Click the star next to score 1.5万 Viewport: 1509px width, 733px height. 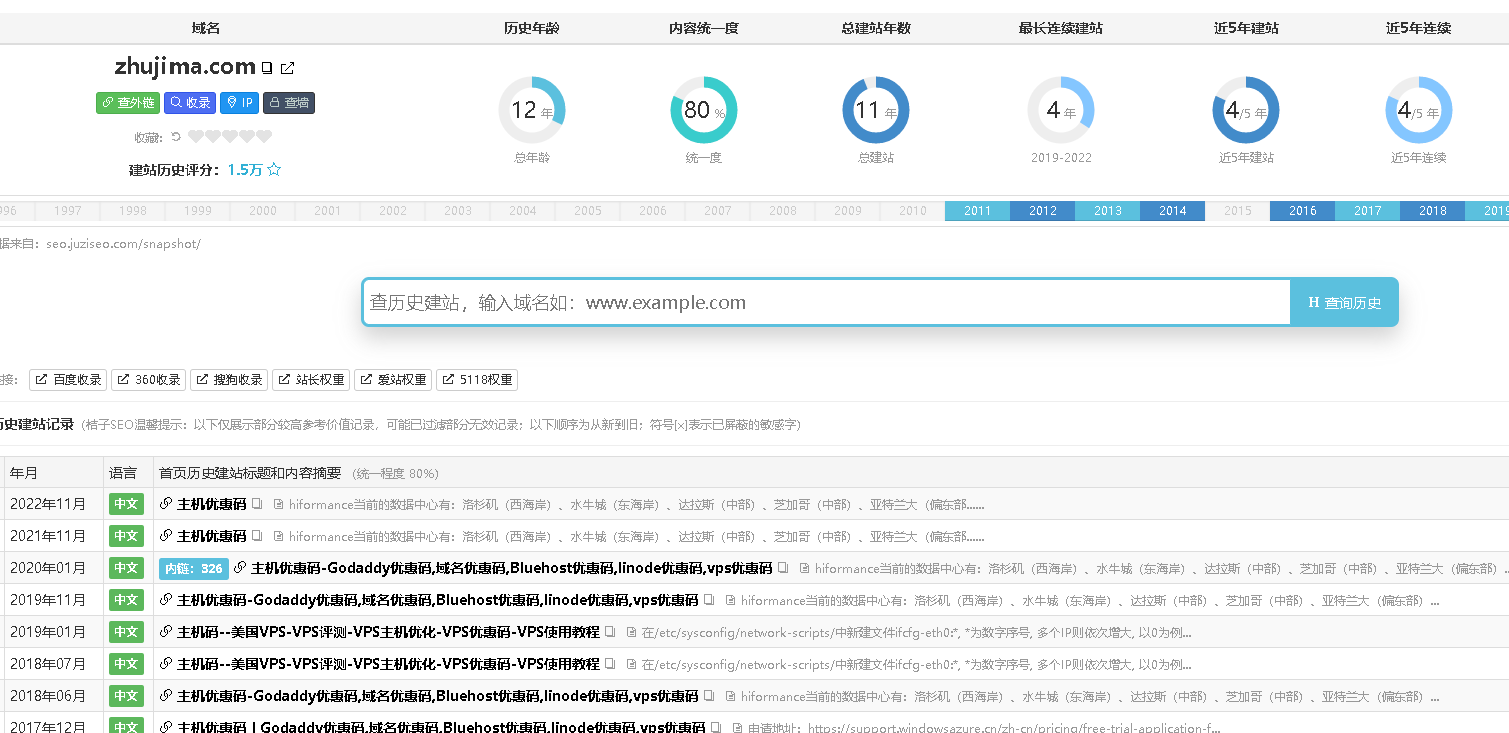[x=274, y=170]
